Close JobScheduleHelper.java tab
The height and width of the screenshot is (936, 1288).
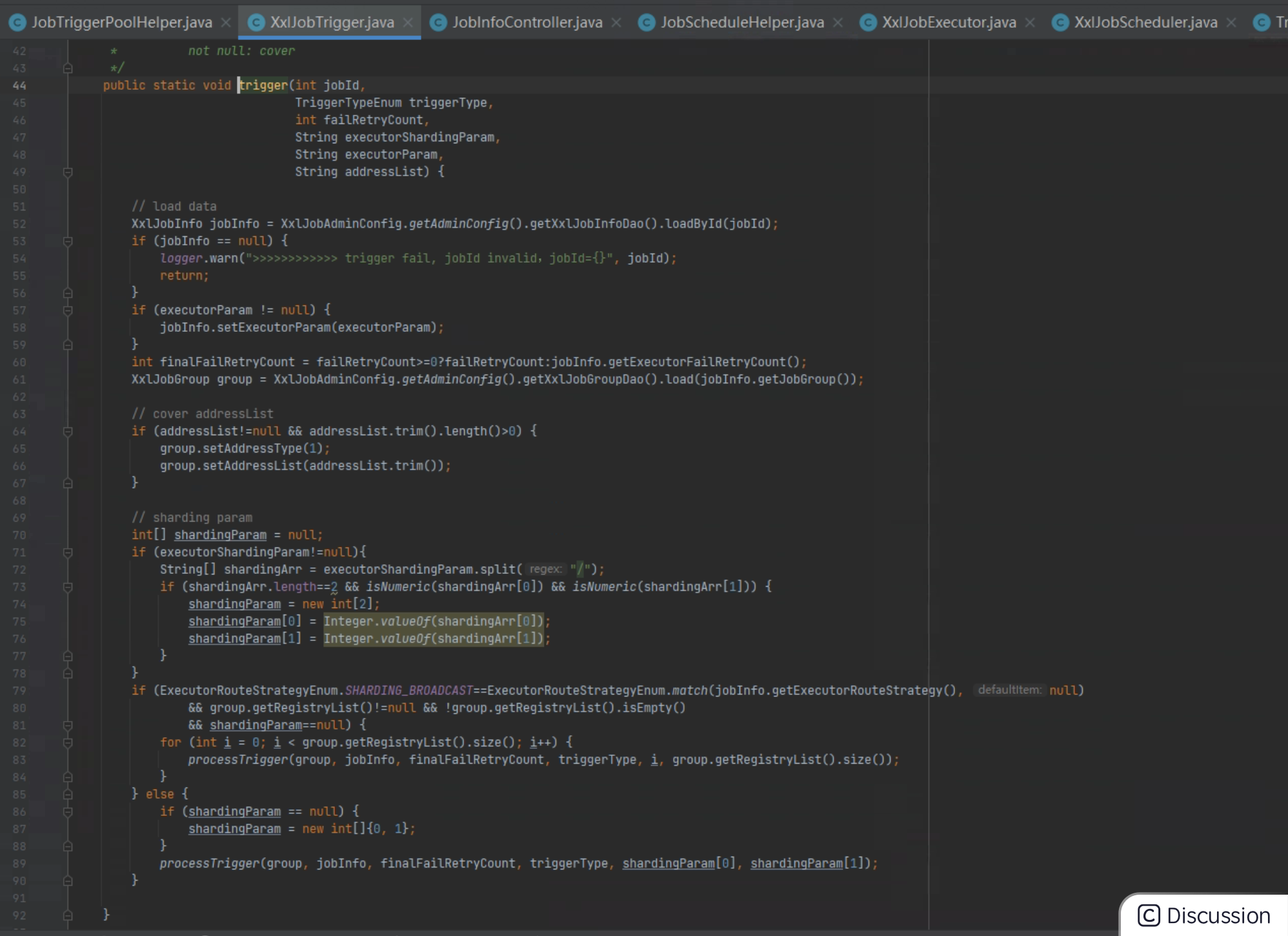tap(838, 23)
